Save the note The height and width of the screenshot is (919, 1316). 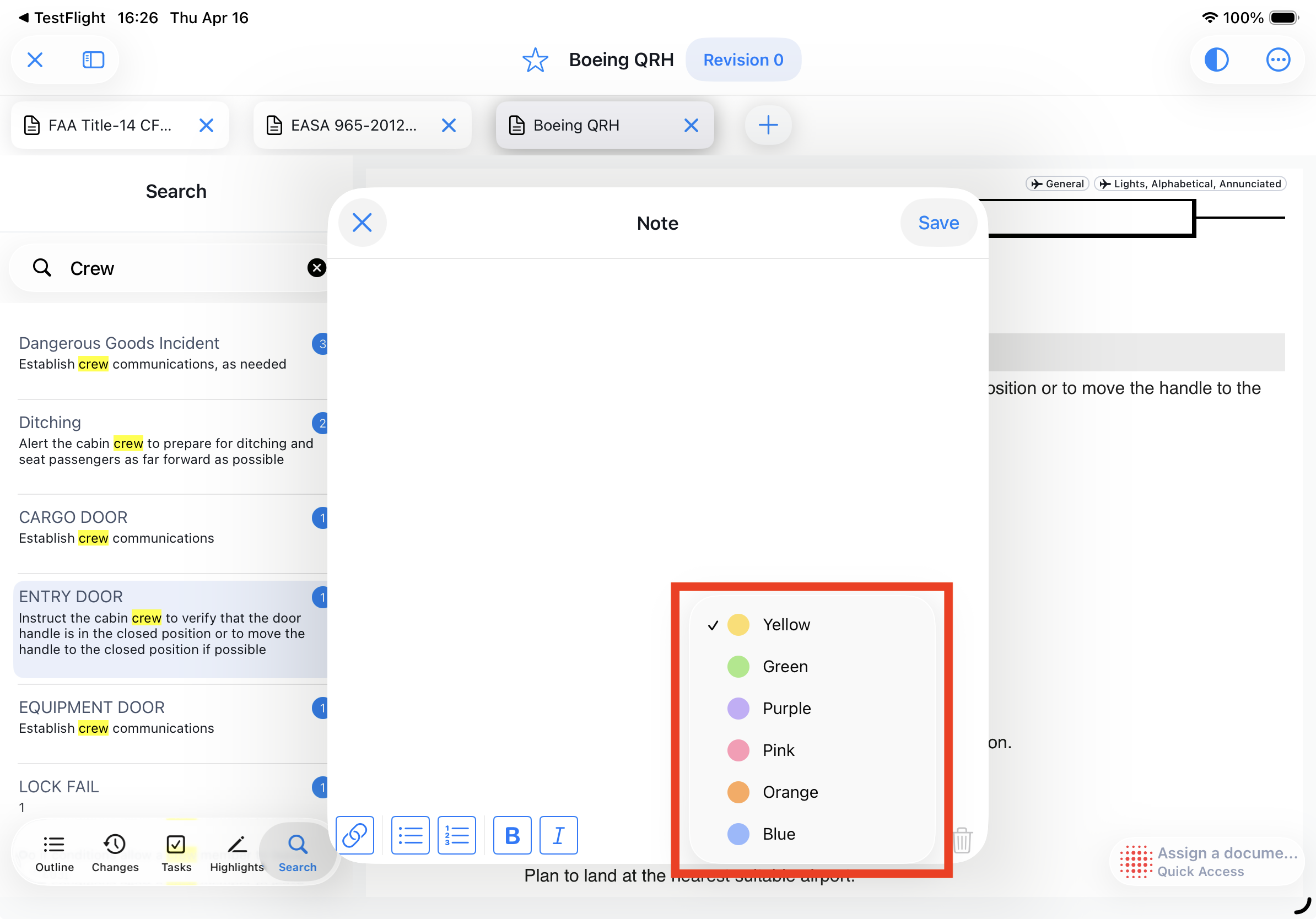pyautogui.click(x=938, y=223)
